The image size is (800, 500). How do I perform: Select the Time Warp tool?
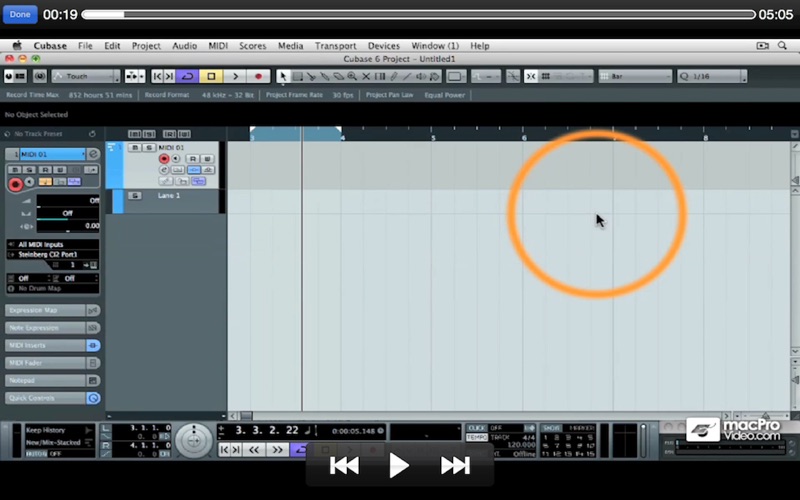(x=380, y=77)
